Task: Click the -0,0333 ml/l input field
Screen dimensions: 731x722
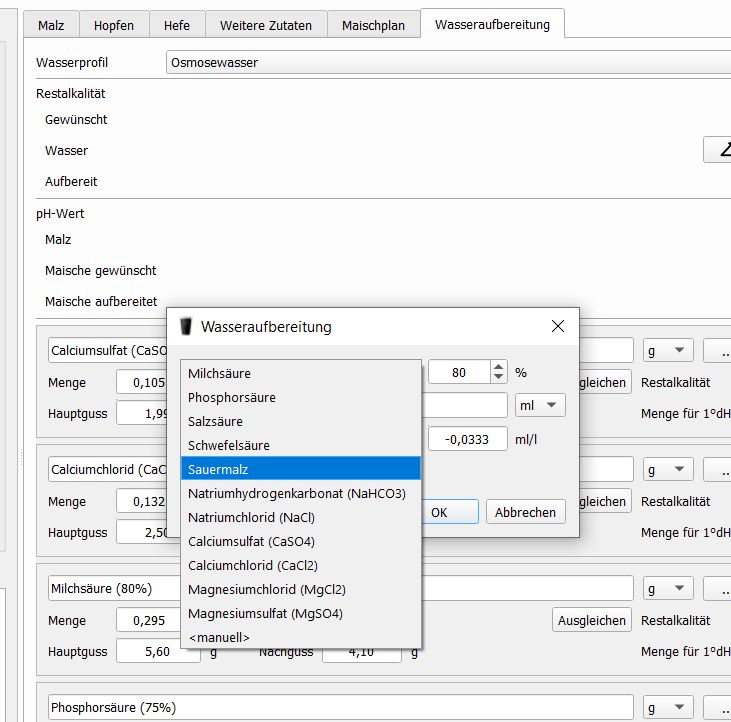Action: tap(468, 438)
